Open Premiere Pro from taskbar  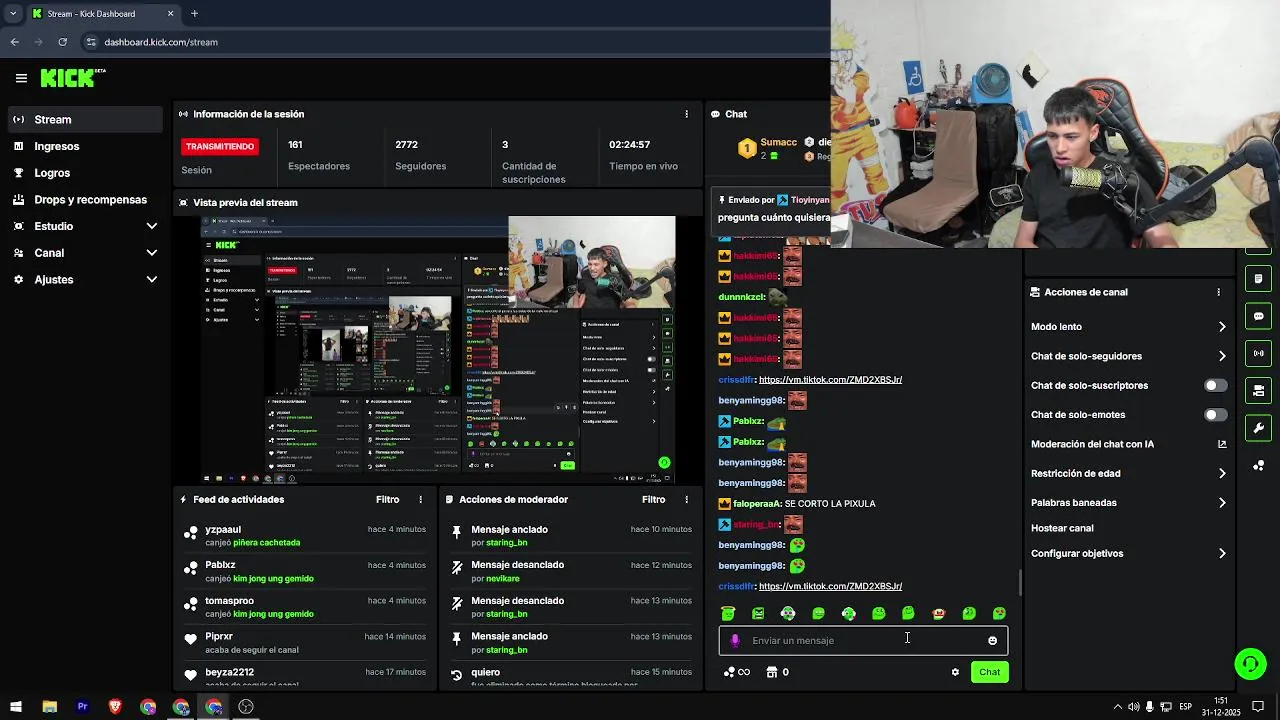click(82, 707)
